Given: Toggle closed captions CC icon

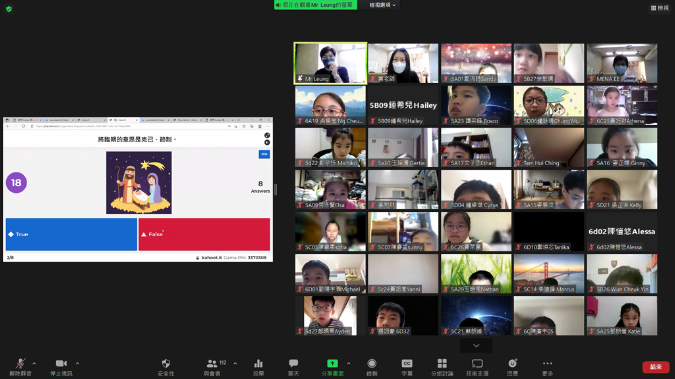Looking at the screenshot, I should [407, 367].
